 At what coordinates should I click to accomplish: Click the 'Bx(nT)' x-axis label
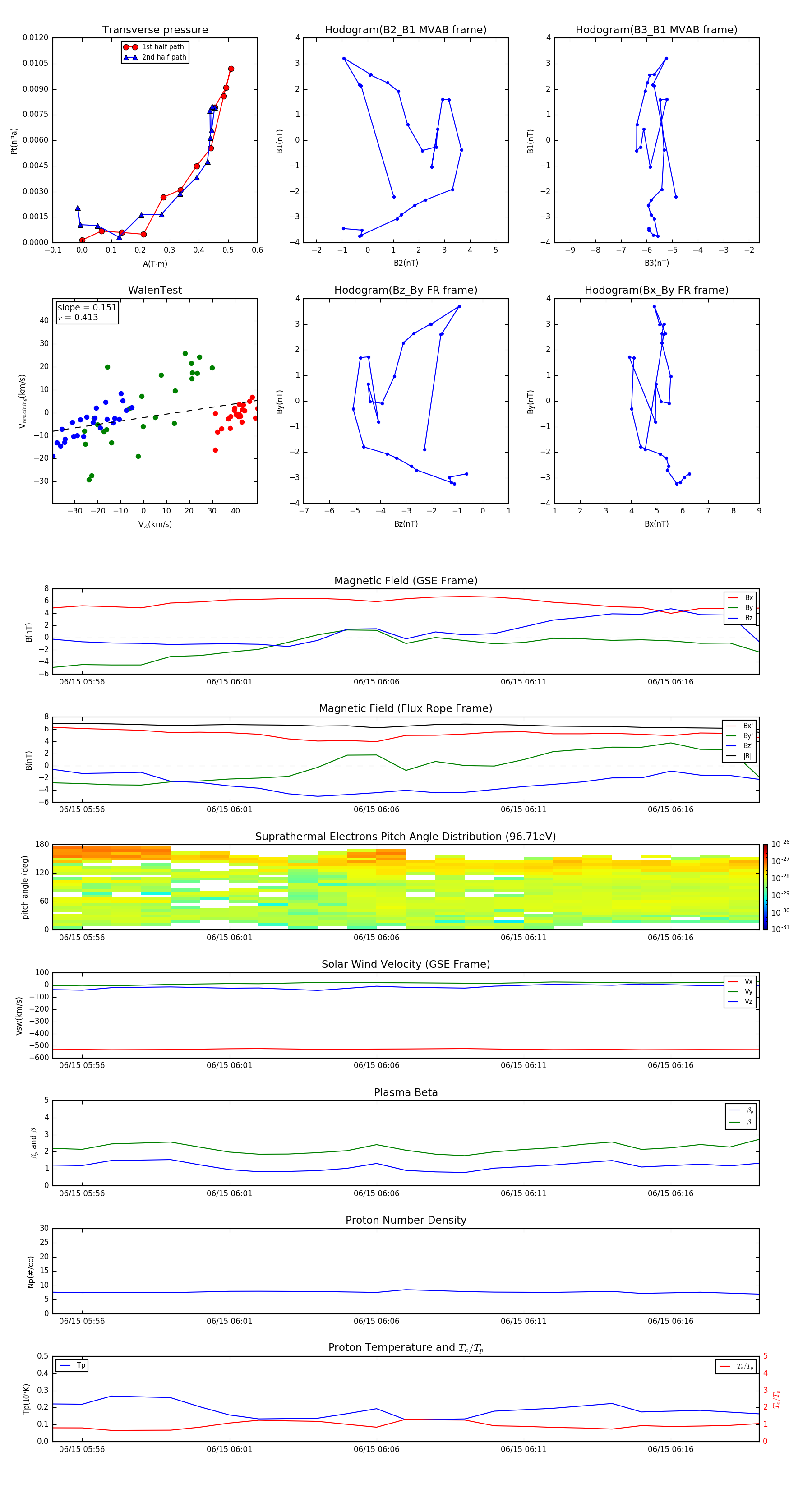[x=656, y=524]
